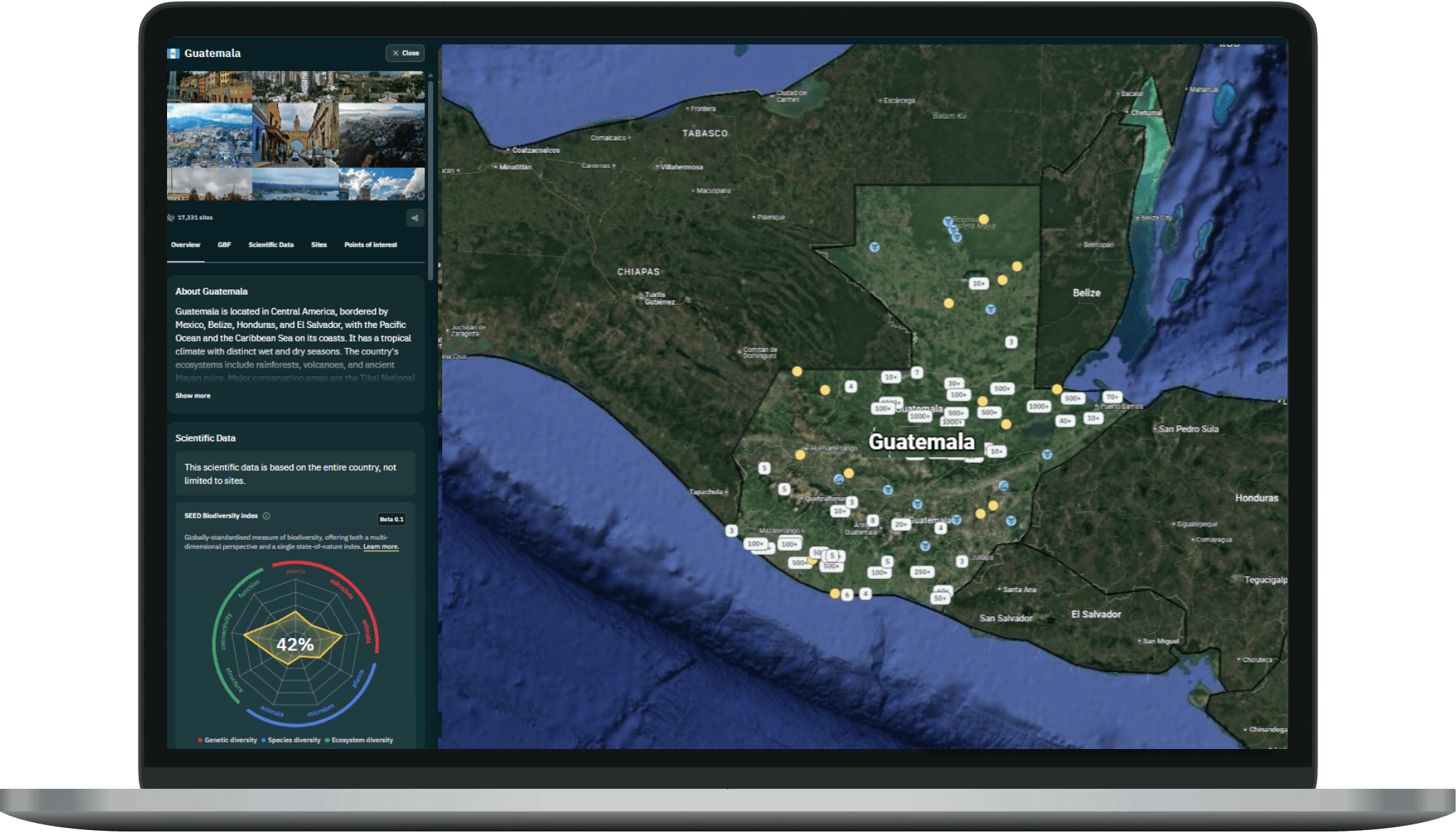Click the Guatemala flag icon
1456x840 pixels.
pos(173,53)
